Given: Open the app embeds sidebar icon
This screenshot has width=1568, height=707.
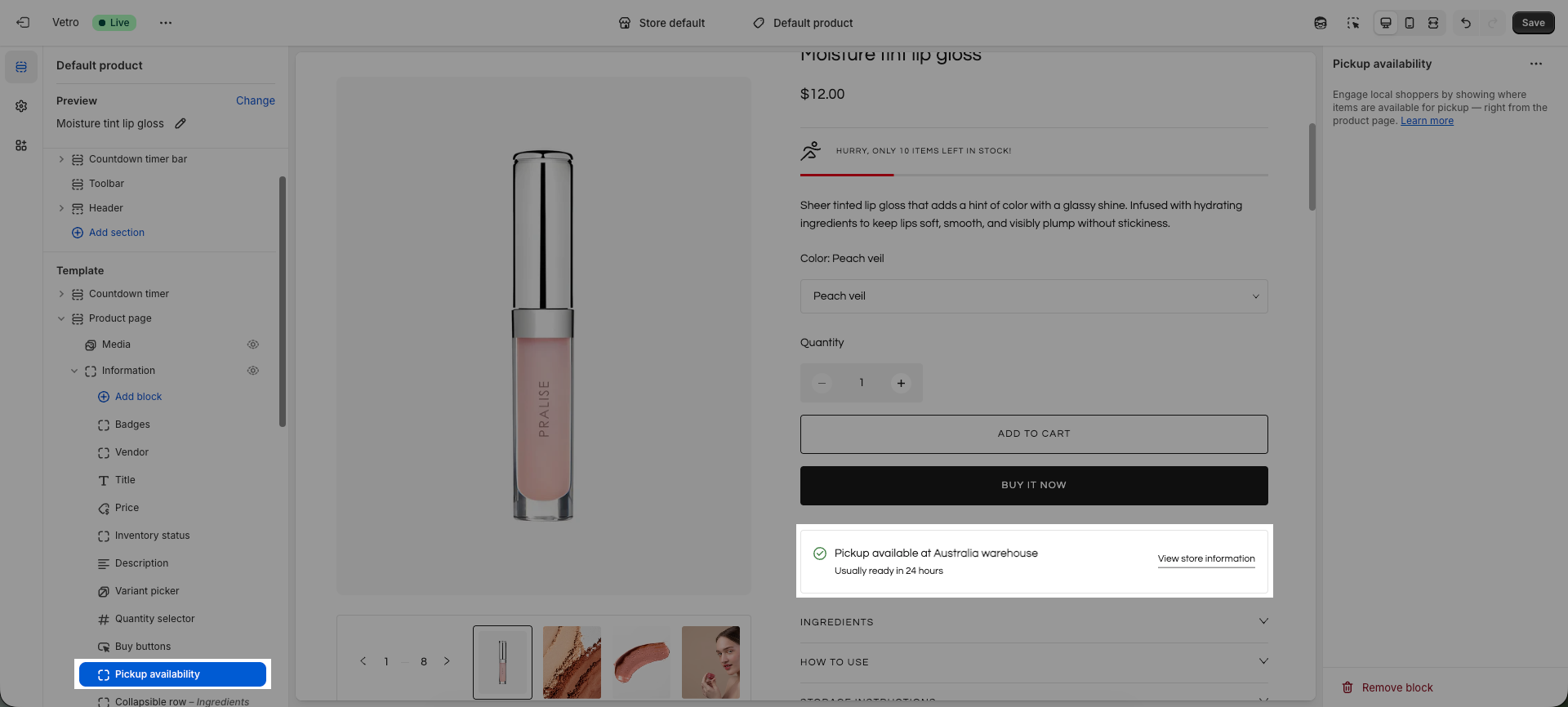Looking at the screenshot, I should (x=21, y=145).
